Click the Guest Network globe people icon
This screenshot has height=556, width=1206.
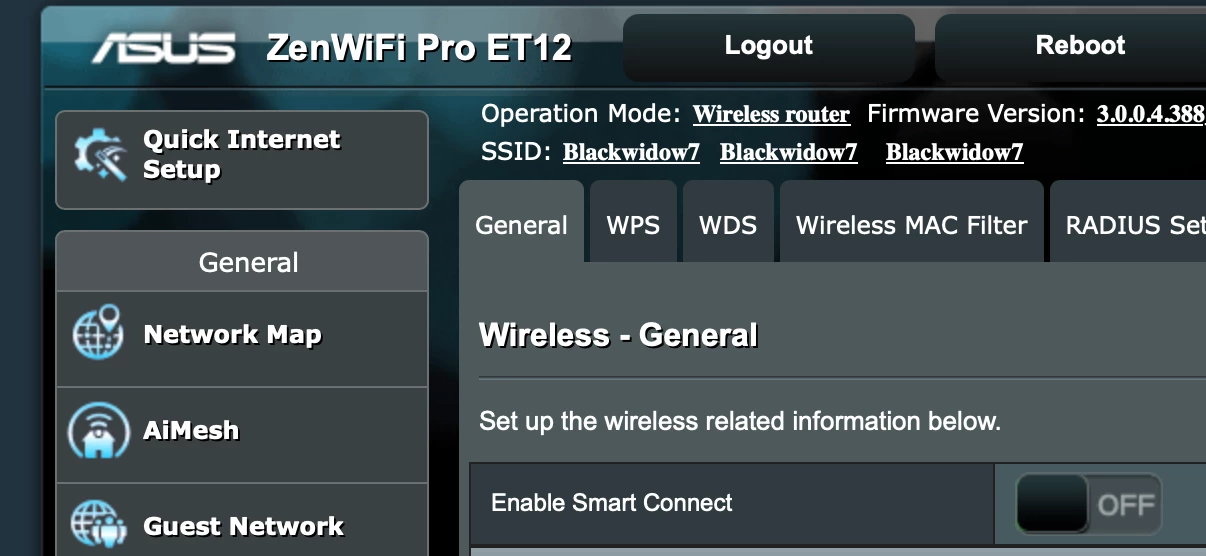(x=98, y=525)
